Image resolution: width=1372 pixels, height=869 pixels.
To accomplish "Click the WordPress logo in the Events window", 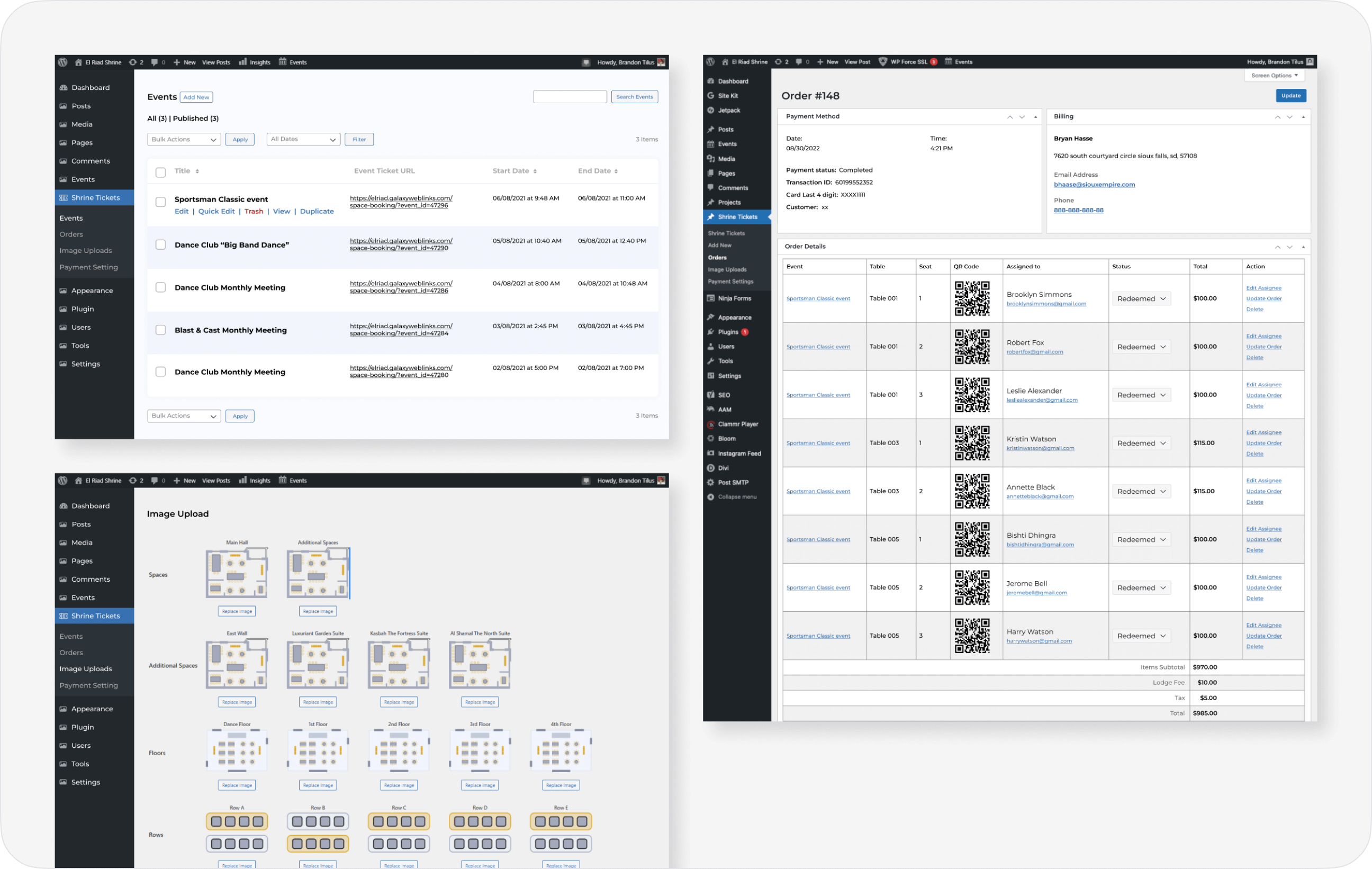I will [62, 62].
